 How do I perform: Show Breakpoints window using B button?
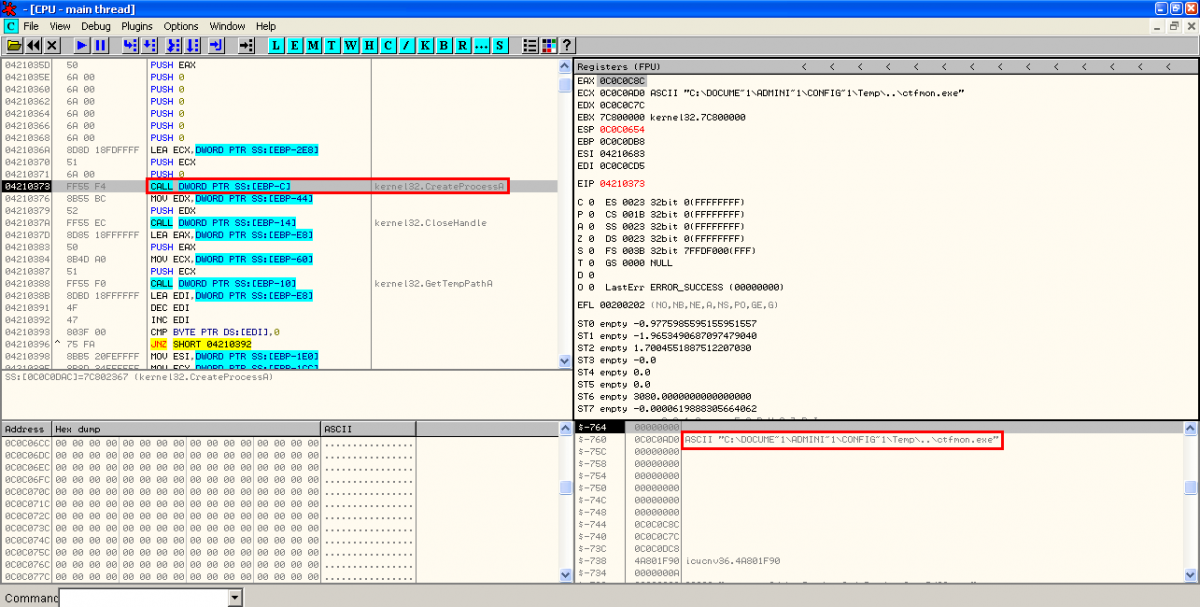click(x=443, y=46)
